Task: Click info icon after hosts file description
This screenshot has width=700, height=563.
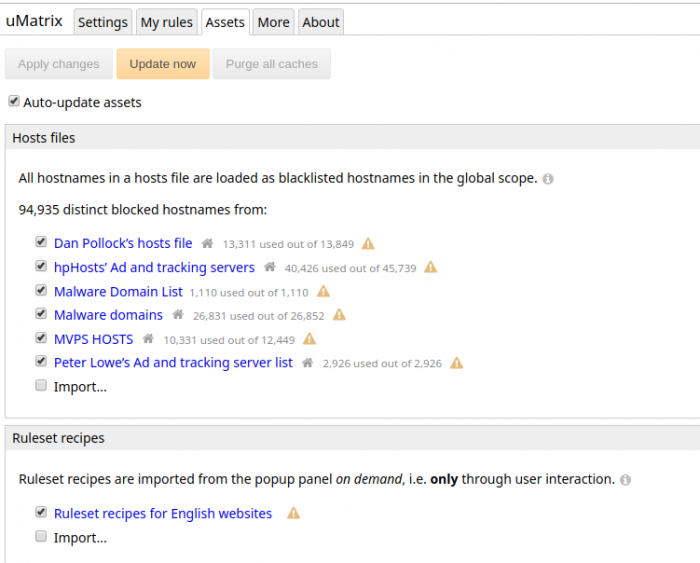Action: click(x=548, y=179)
